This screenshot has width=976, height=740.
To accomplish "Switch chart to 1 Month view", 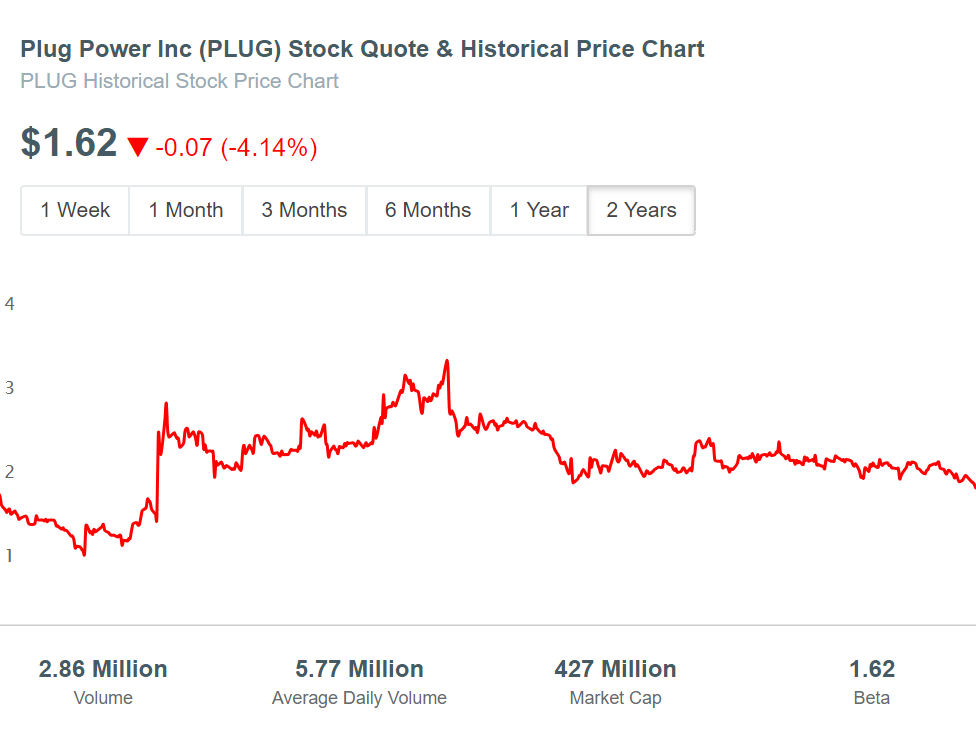I will pos(186,210).
